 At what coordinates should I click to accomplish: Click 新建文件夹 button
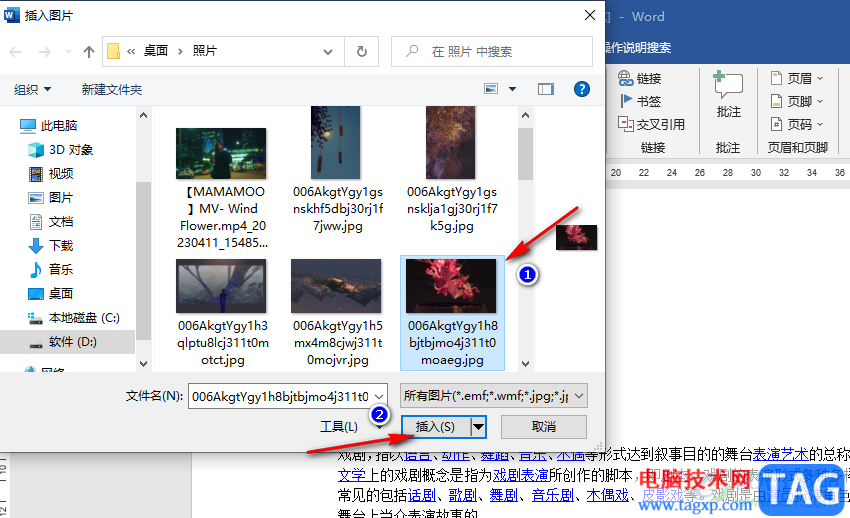pos(112,89)
